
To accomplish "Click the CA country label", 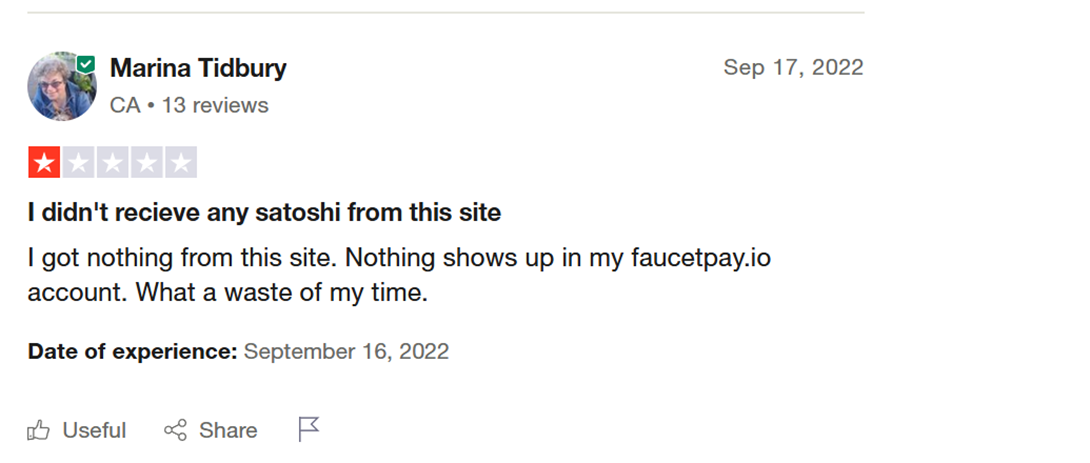I will click(x=124, y=105).
